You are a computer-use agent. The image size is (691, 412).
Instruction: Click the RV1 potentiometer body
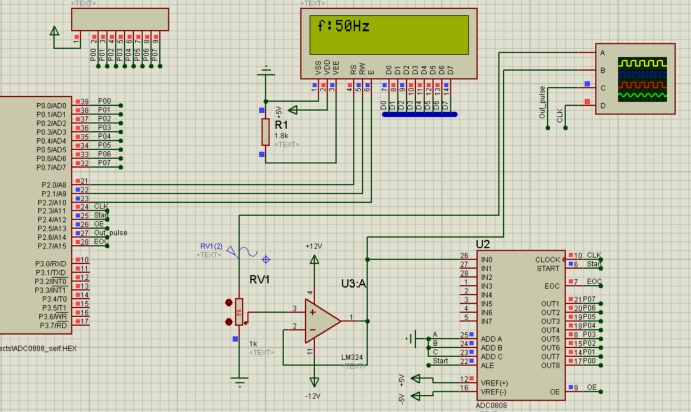[x=239, y=312]
